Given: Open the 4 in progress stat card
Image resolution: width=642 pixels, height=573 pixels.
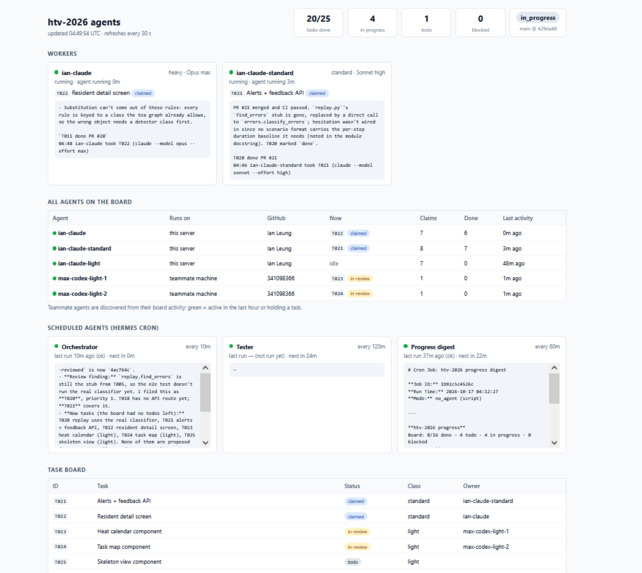Looking at the screenshot, I should (372, 23).
